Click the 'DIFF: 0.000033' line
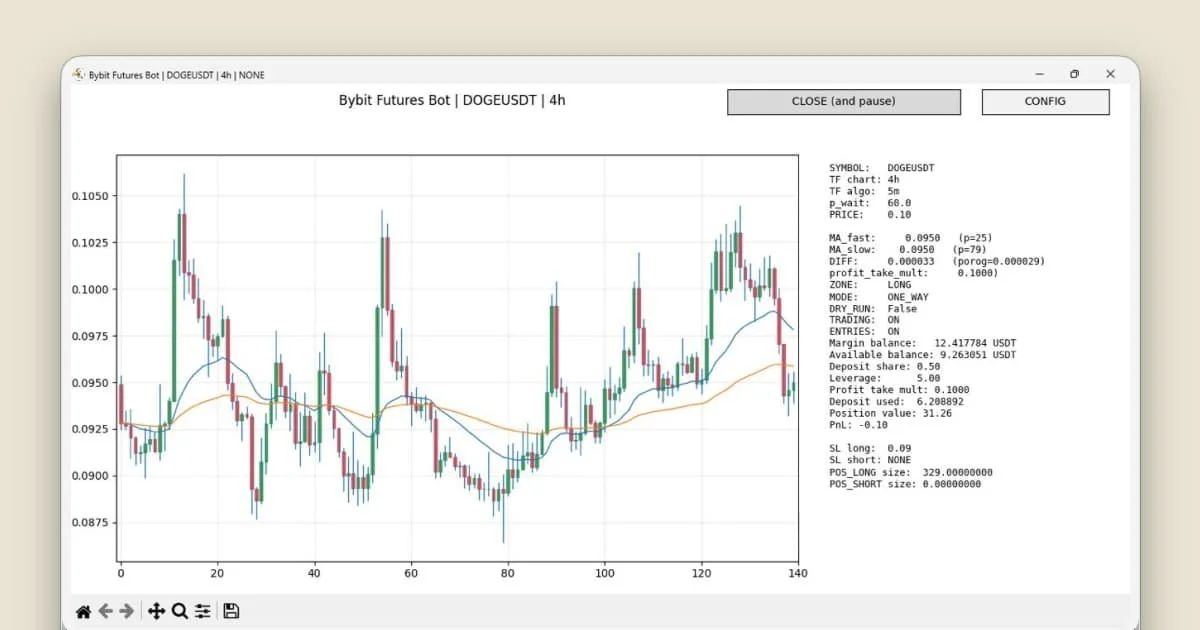 tap(937, 261)
